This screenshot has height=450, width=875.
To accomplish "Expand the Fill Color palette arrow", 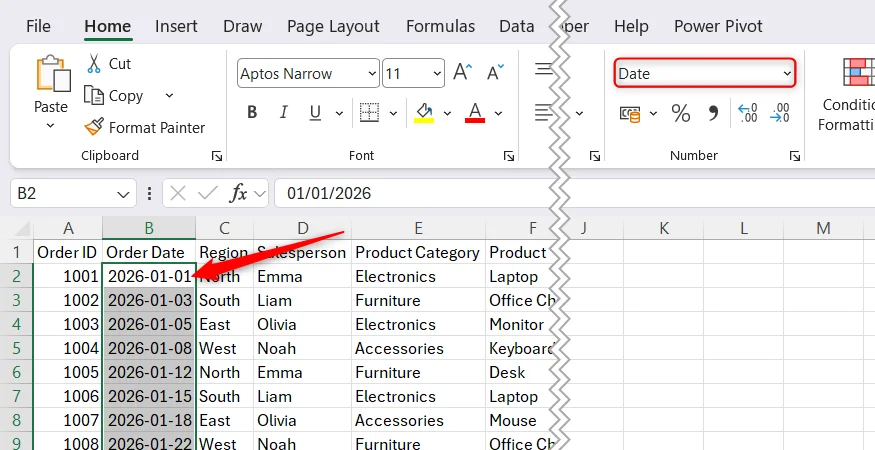I will 447,113.
